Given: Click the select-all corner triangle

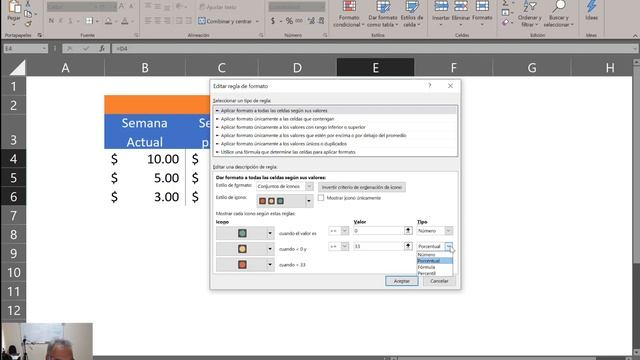Looking at the screenshot, I should click(x=17, y=68).
